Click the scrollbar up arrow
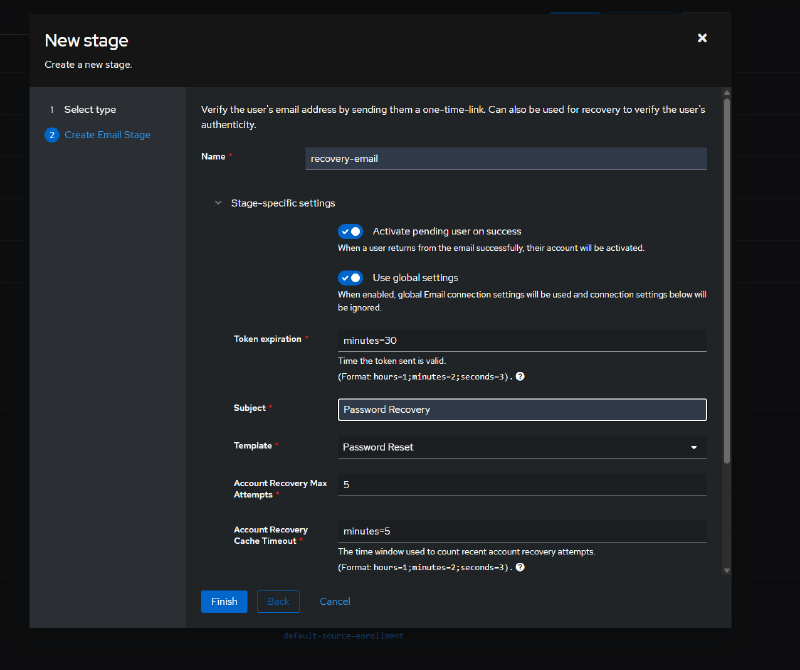This screenshot has height=670, width=800. 727,93
